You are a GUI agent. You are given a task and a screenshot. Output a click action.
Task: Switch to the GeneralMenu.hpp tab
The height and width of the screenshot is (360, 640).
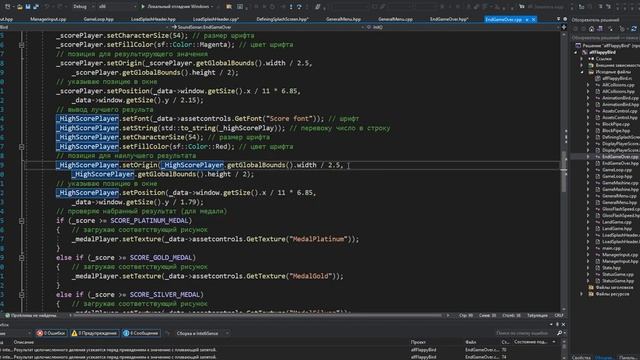coord(343,19)
